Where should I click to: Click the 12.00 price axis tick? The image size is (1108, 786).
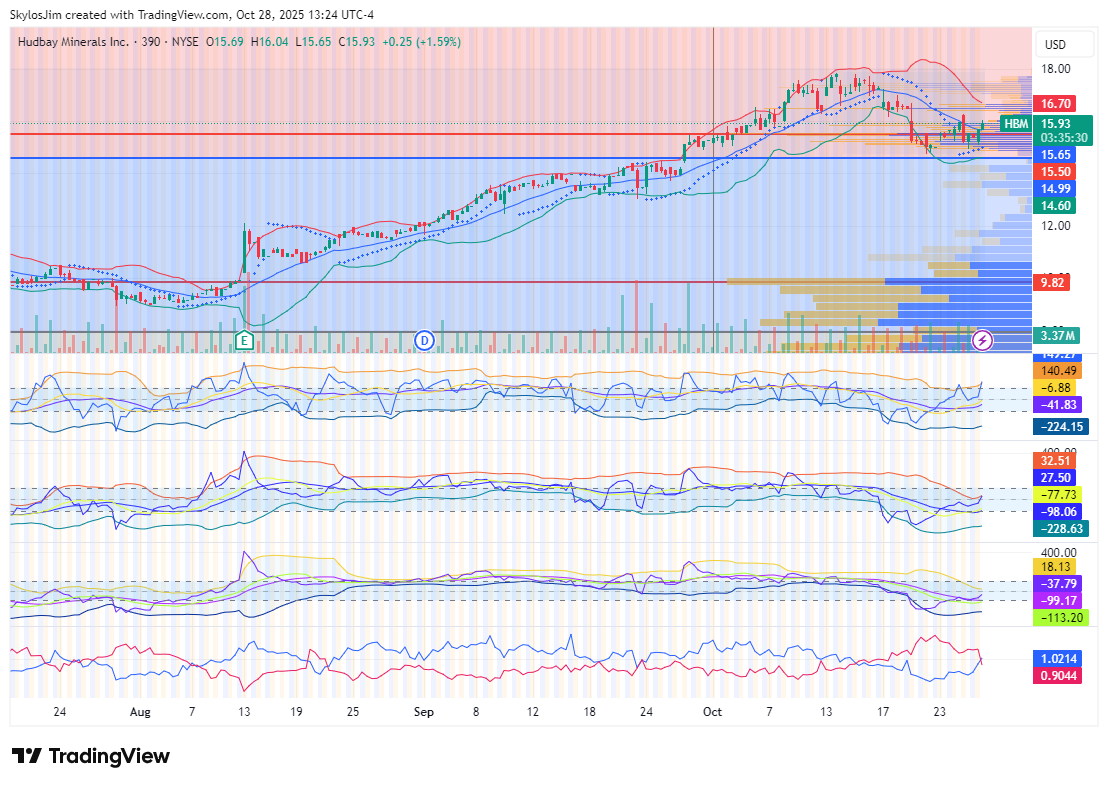pyautogui.click(x=1056, y=226)
